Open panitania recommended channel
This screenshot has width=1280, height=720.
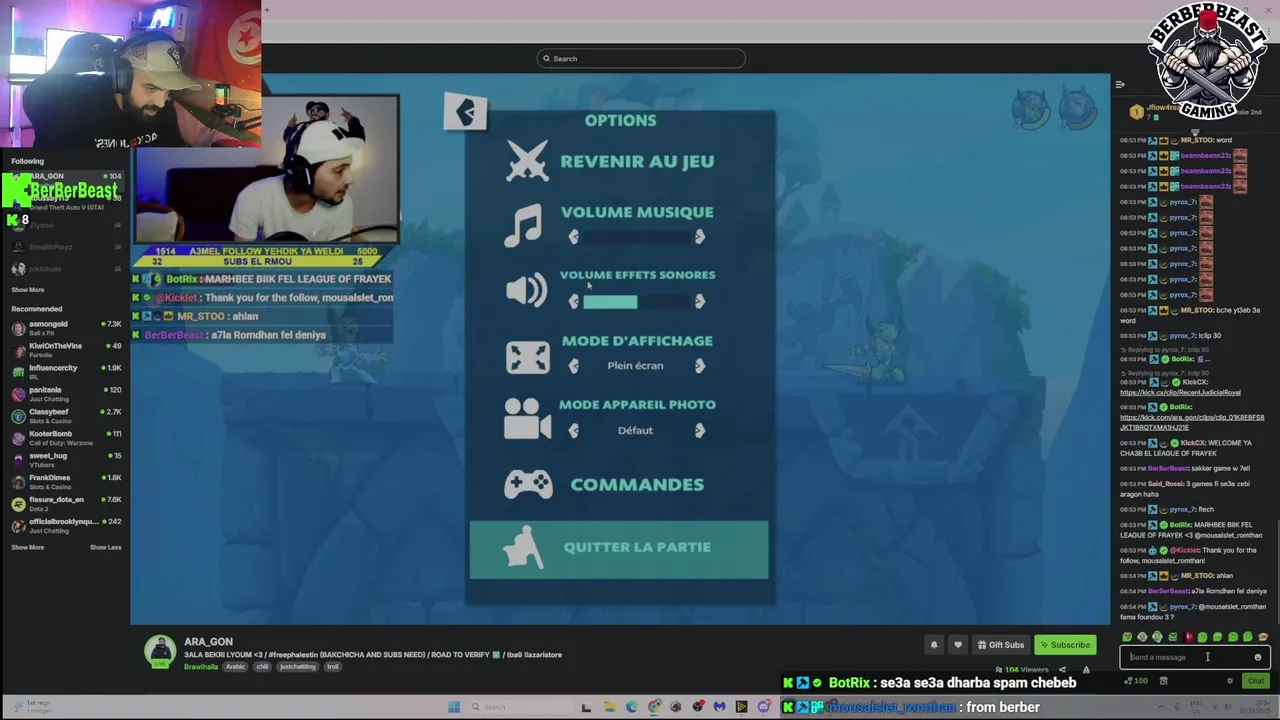pos(66,394)
